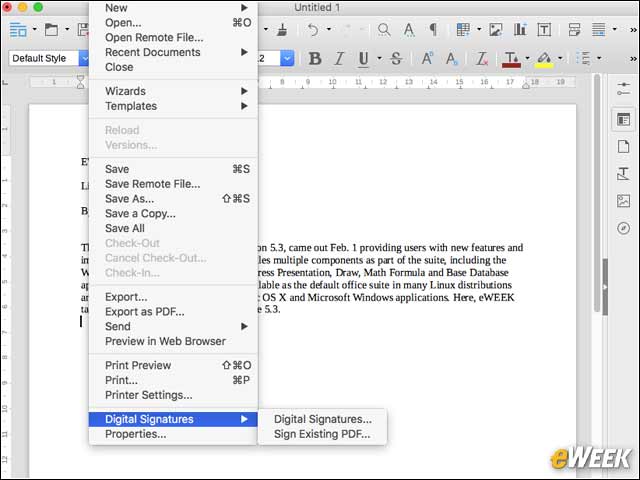This screenshot has height=480, width=640.
Task: Toggle formatting marks pilcrow icon
Action: tap(433, 29)
